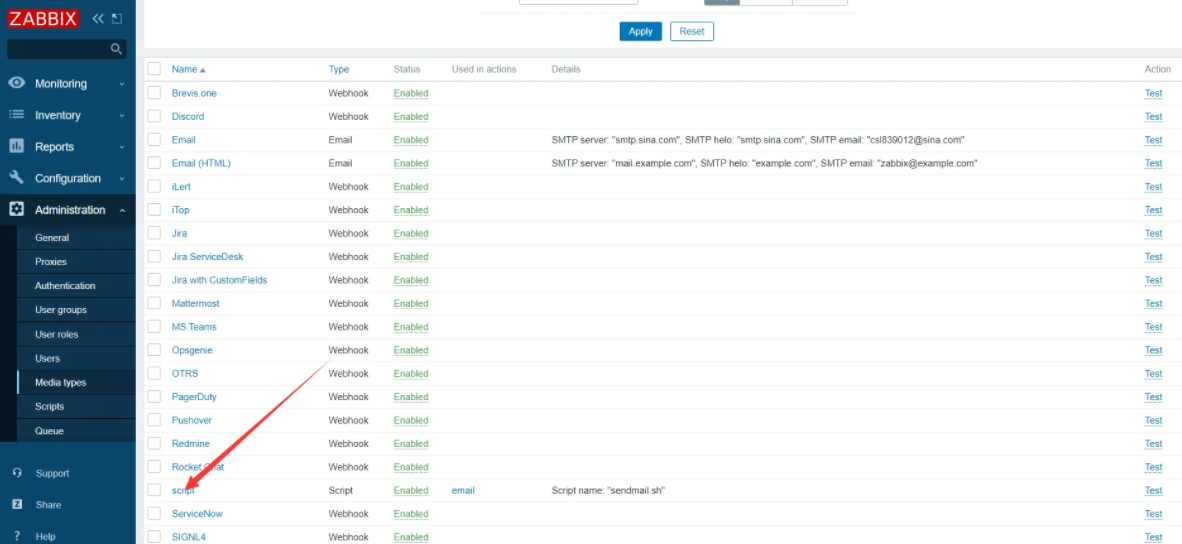Expand the Configuration menu chevron
Viewport: 1182px width, 544px height.
122,179
